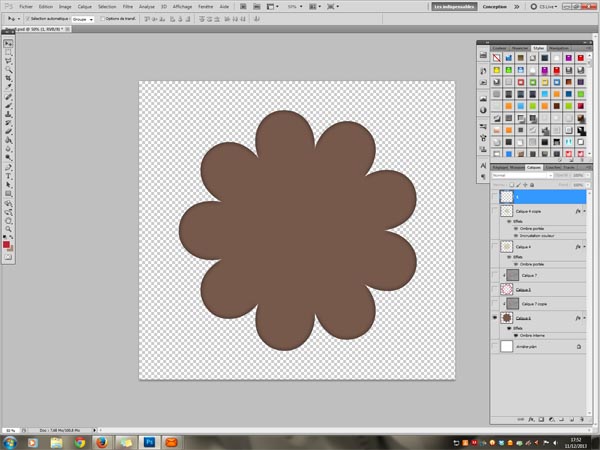Collapse effects arrow on Calque 4
600x450 pixels.
pyautogui.click(x=584, y=247)
